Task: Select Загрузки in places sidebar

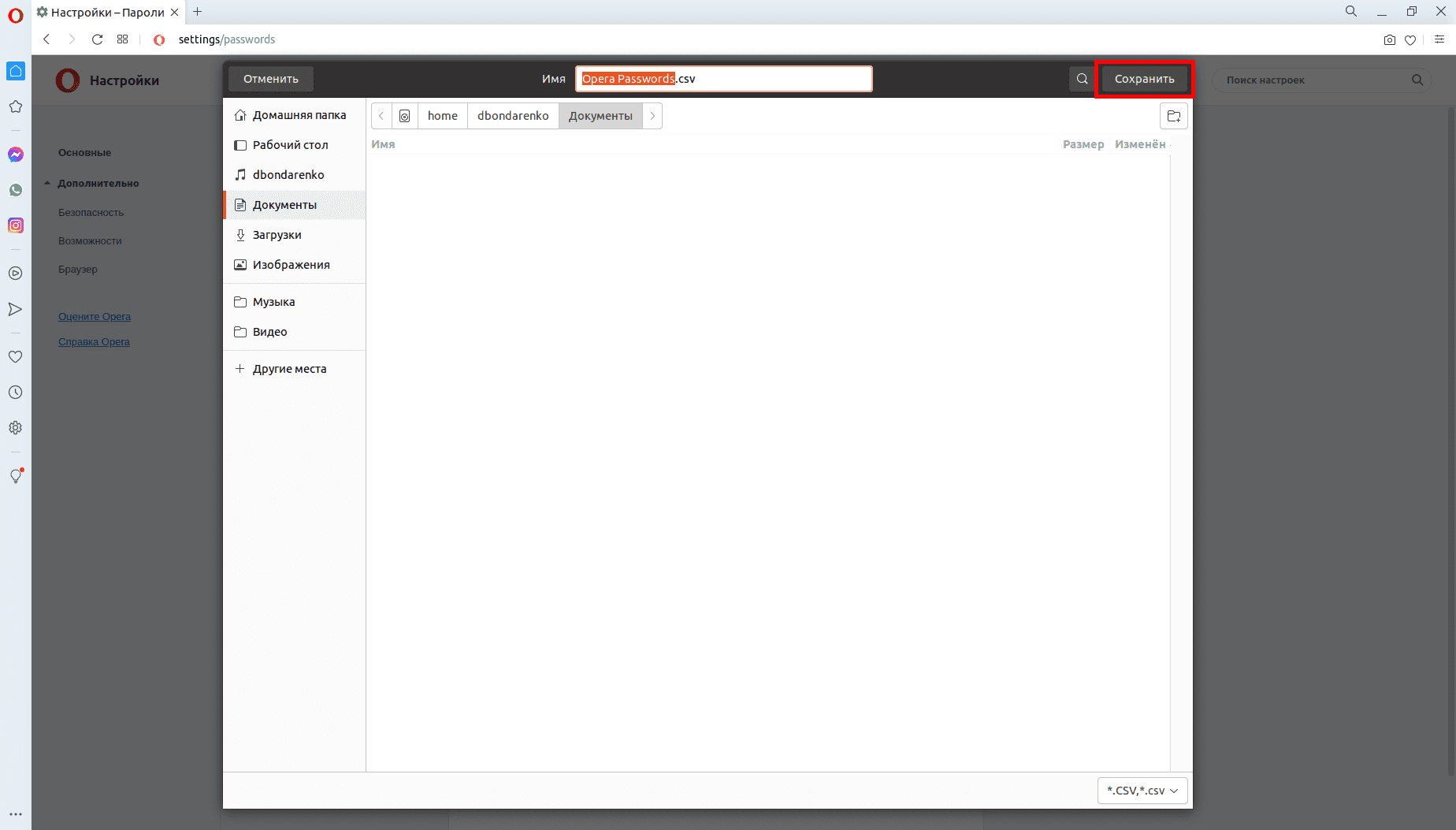Action: click(277, 235)
